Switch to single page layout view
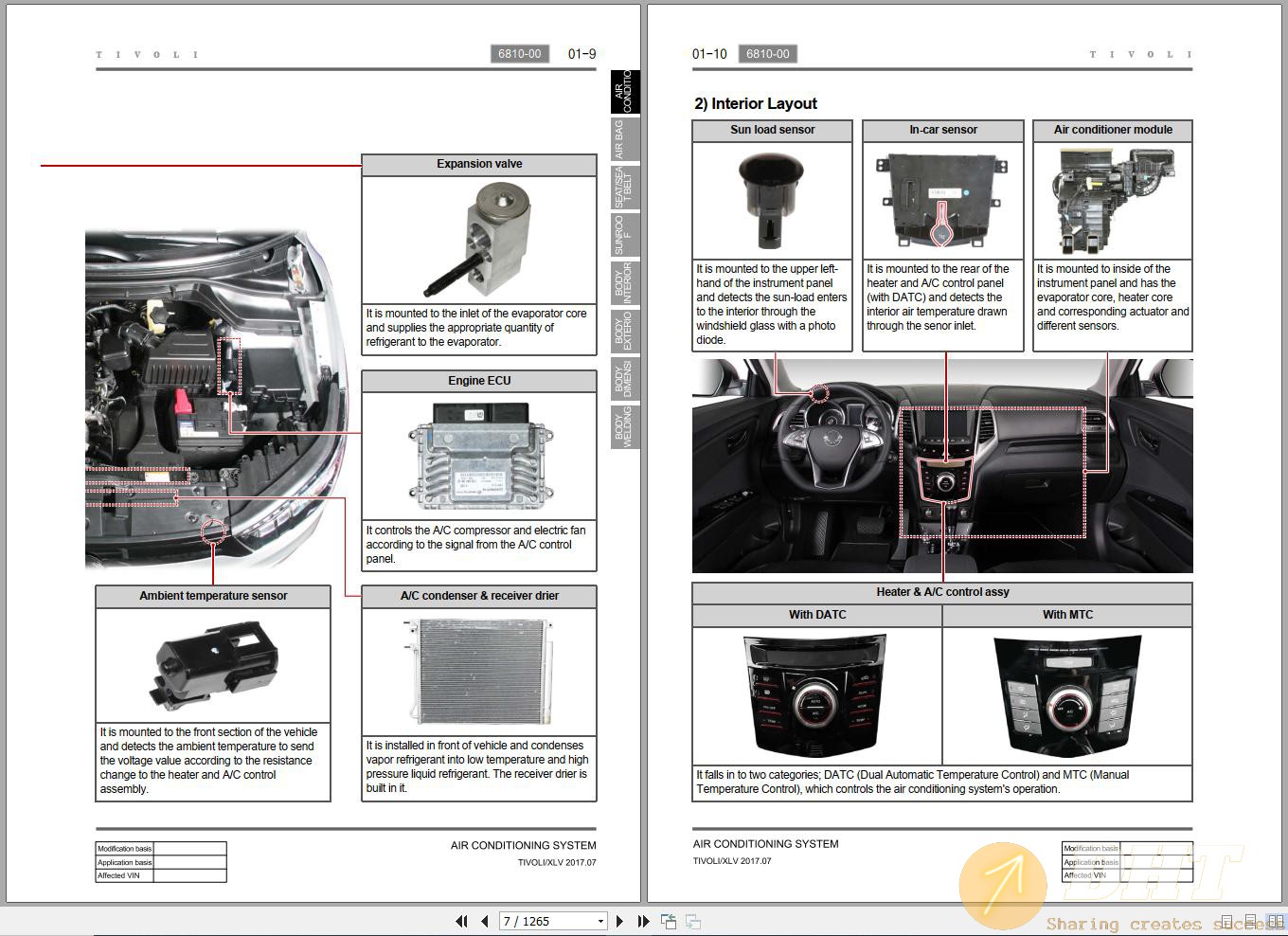The height and width of the screenshot is (936, 1288). click(x=1227, y=921)
